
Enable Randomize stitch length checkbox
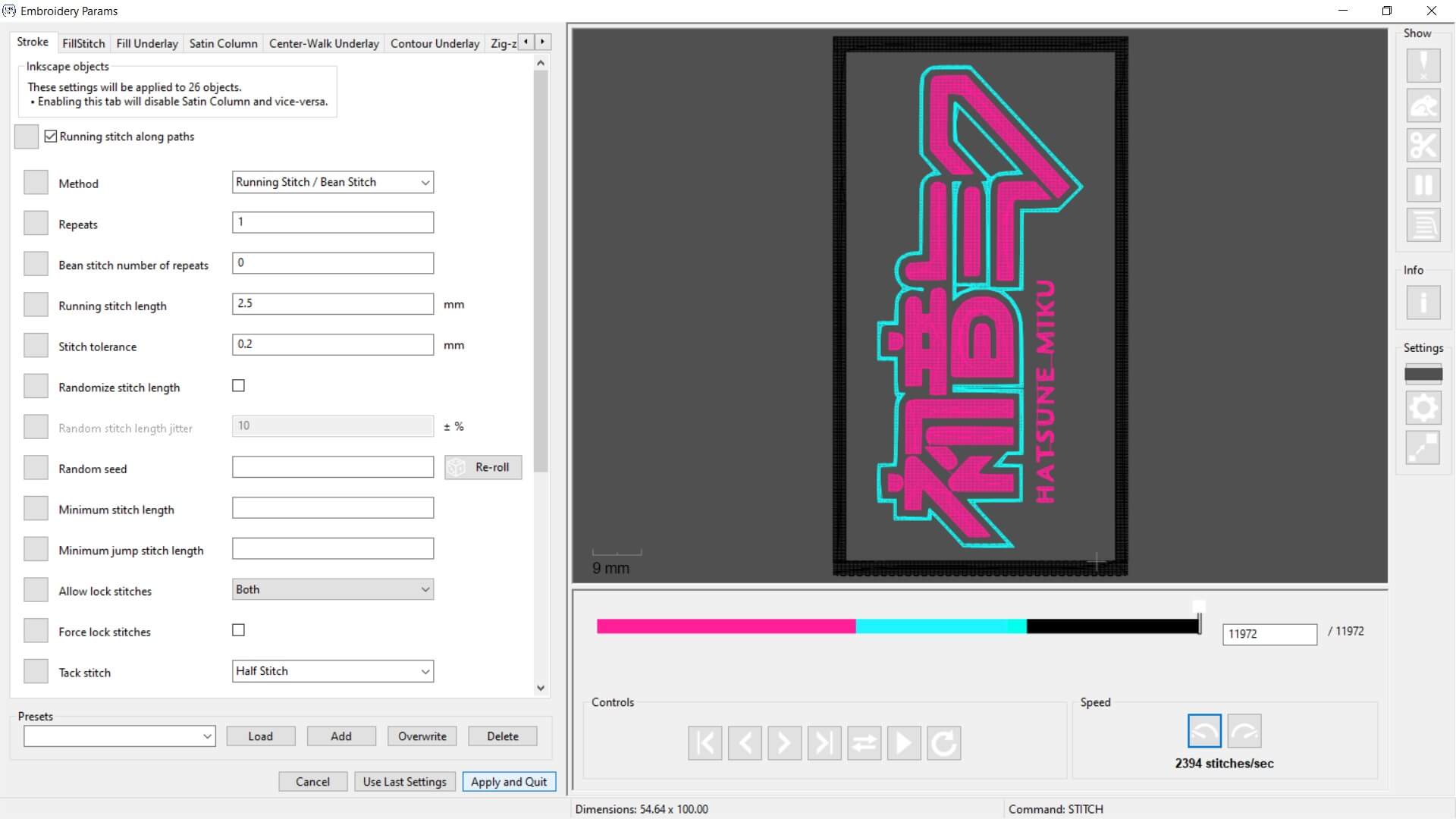[239, 386]
